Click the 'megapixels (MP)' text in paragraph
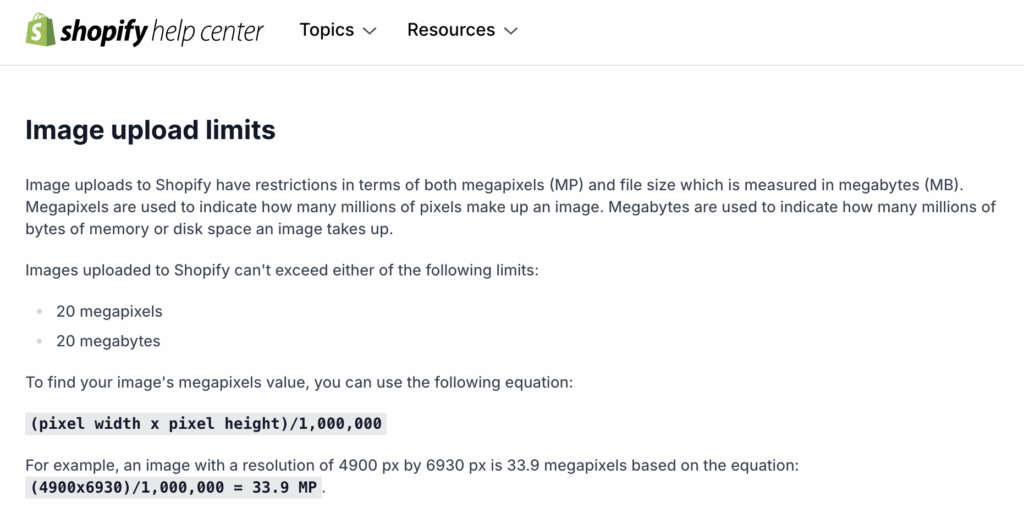The image size is (1024, 508). click(522, 184)
